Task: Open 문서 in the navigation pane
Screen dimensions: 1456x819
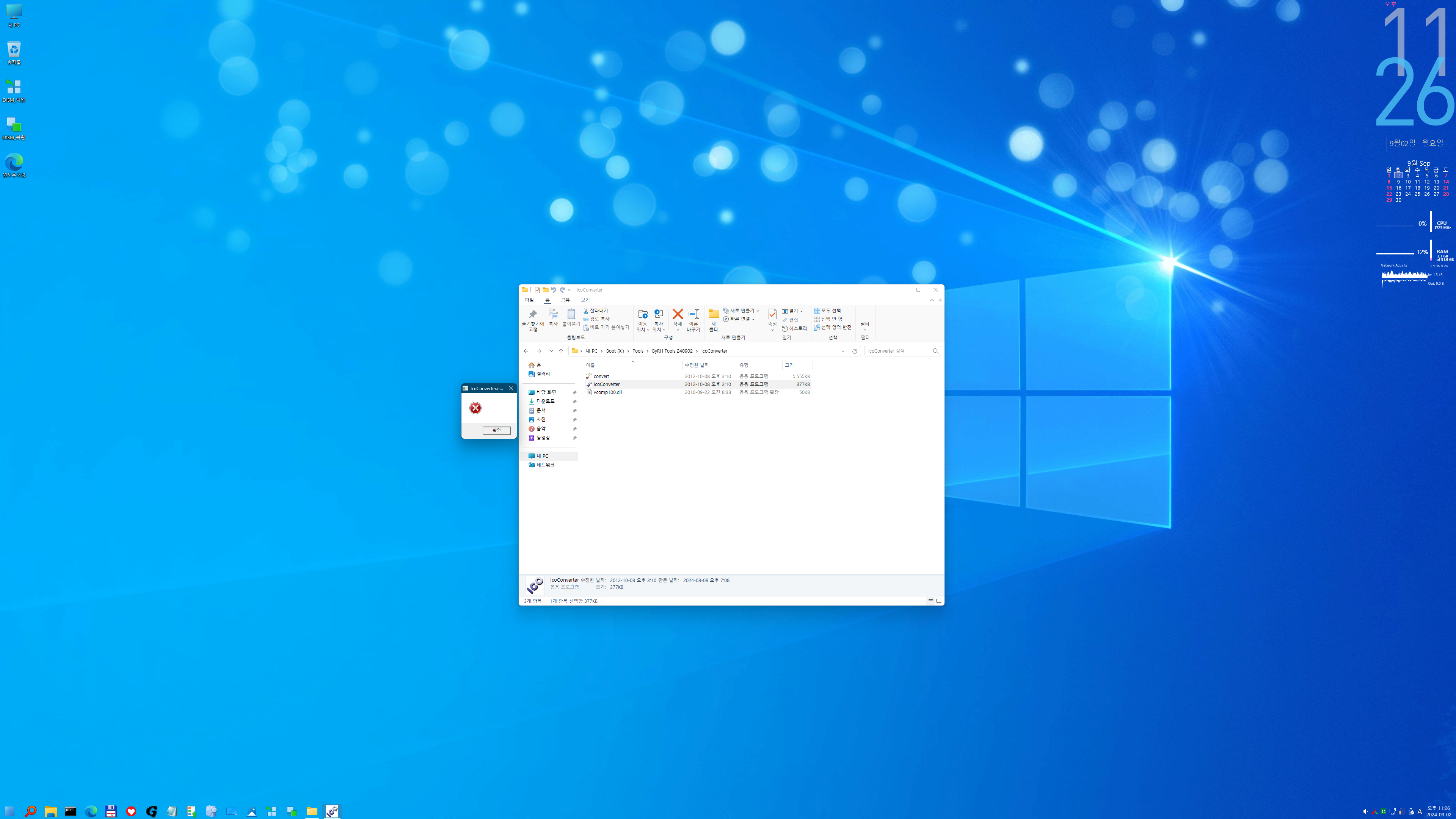Action: pyautogui.click(x=537, y=410)
